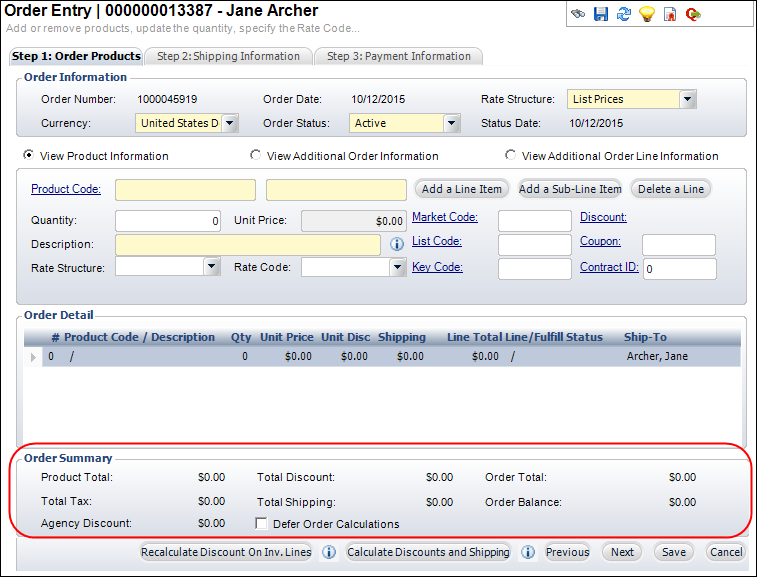This screenshot has width=757, height=577.
Task: Open the Key Code link
Action: click(x=437, y=267)
